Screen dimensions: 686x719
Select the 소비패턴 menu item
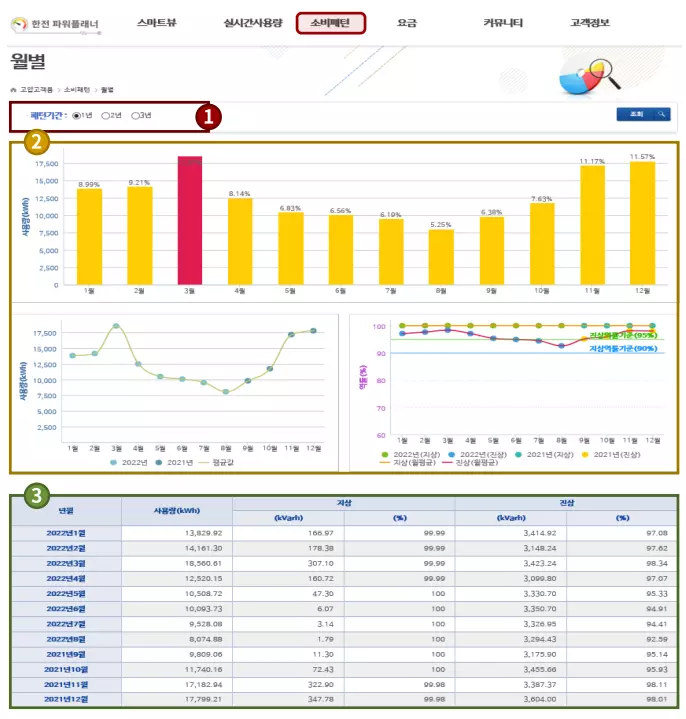(330, 23)
